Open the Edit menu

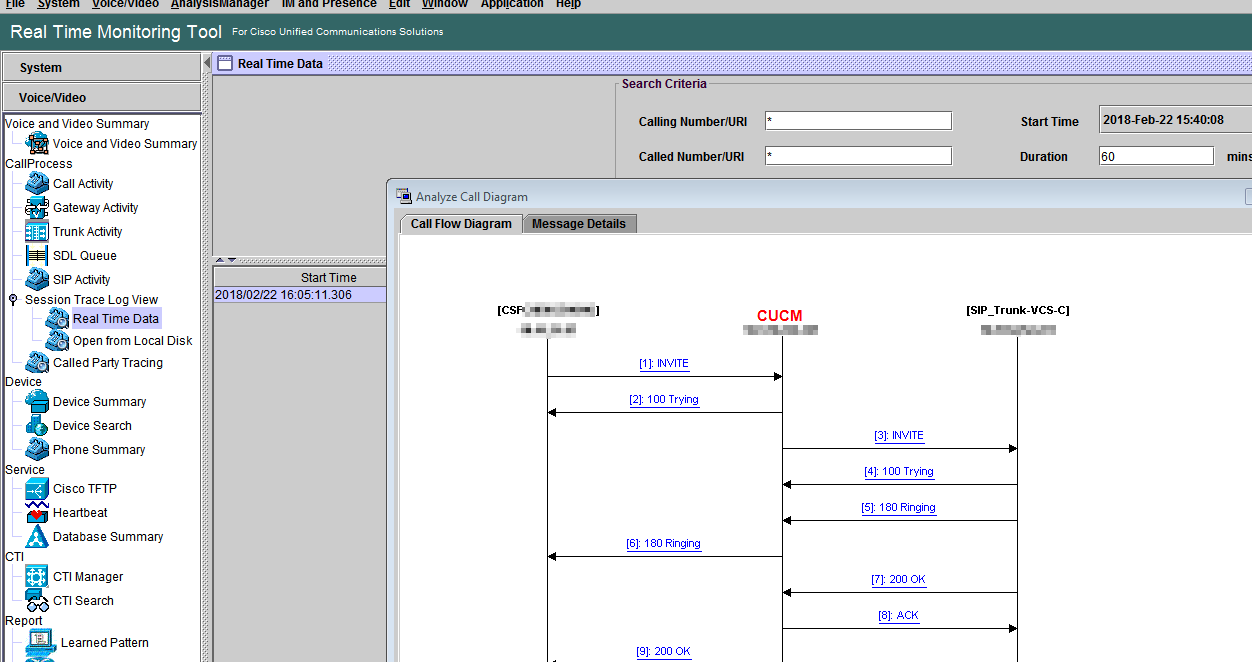tap(399, 4)
